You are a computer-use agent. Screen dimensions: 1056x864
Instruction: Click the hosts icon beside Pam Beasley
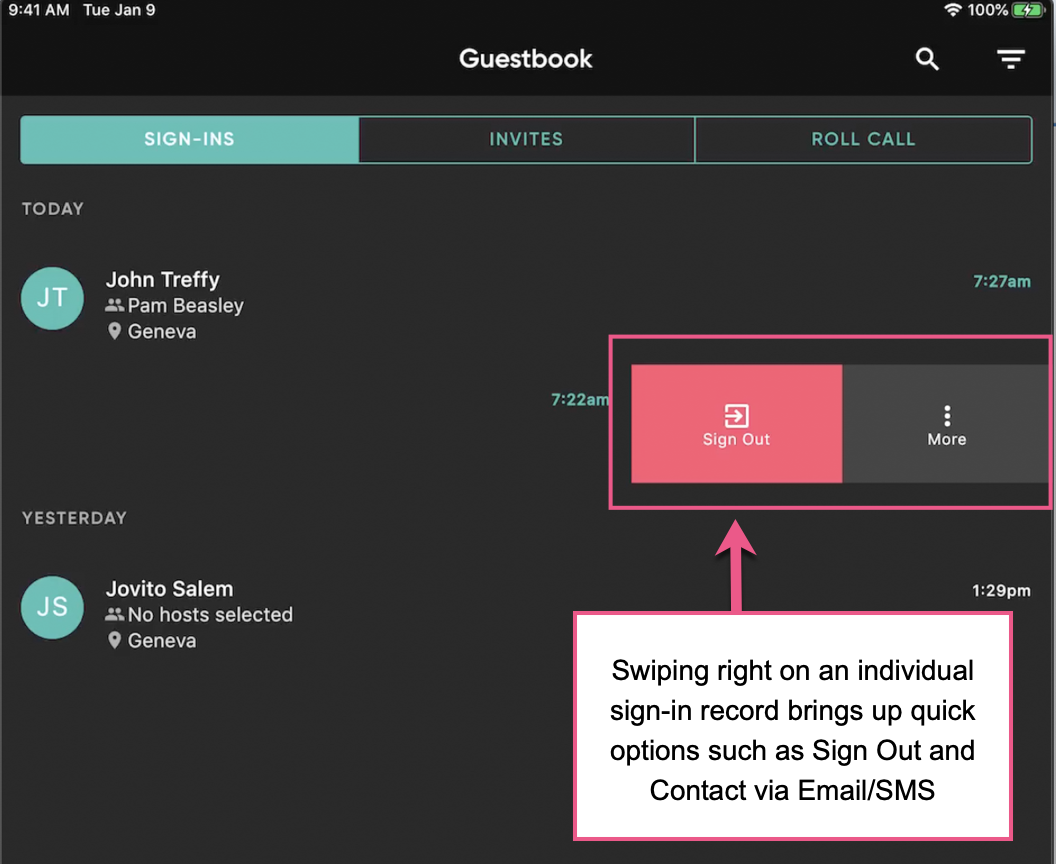115,306
